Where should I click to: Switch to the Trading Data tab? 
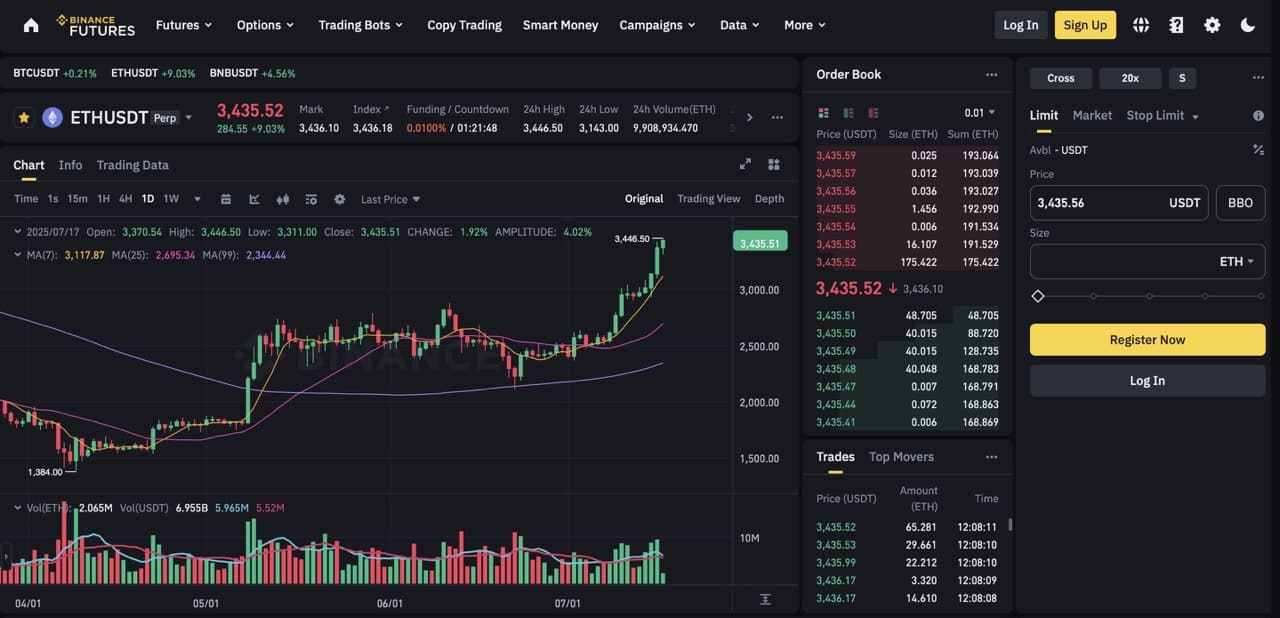[x=132, y=164]
